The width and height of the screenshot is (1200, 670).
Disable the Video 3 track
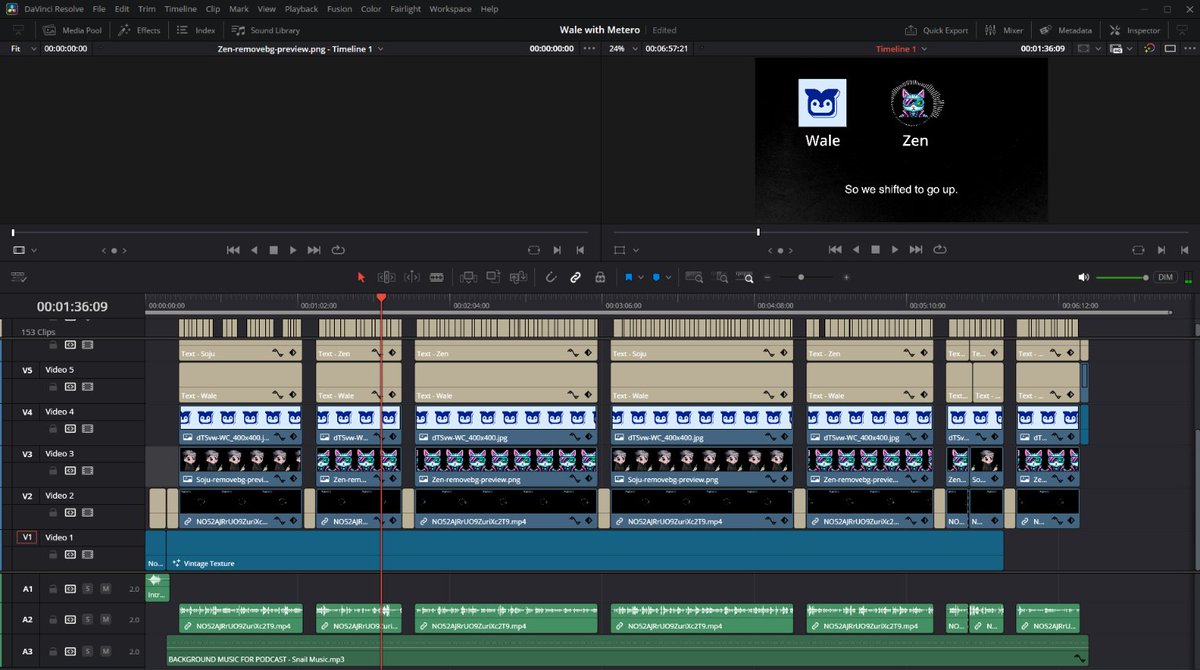point(88,470)
